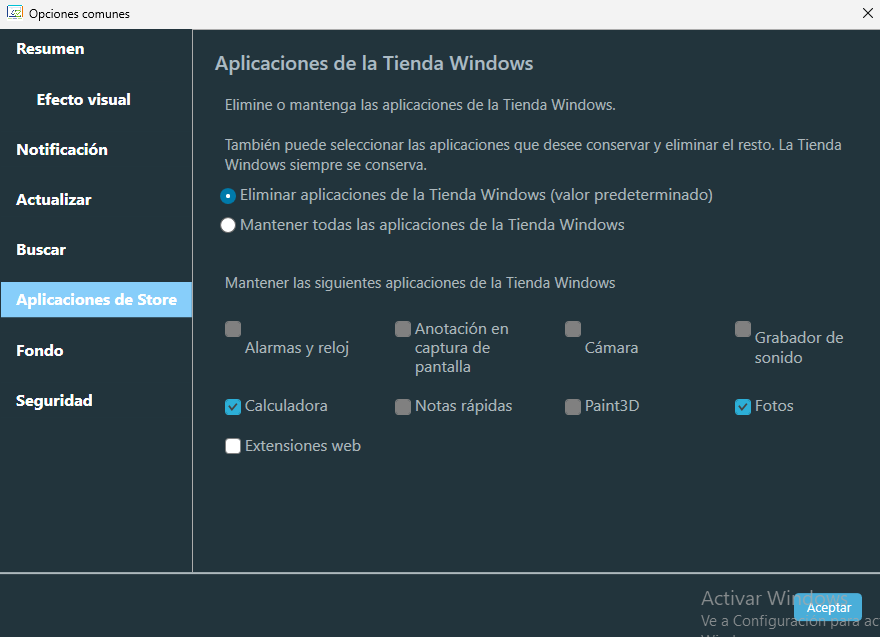This screenshot has width=880, height=637.
Task: Check Grabador de sonido option
Action: pyautogui.click(x=743, y=329)
